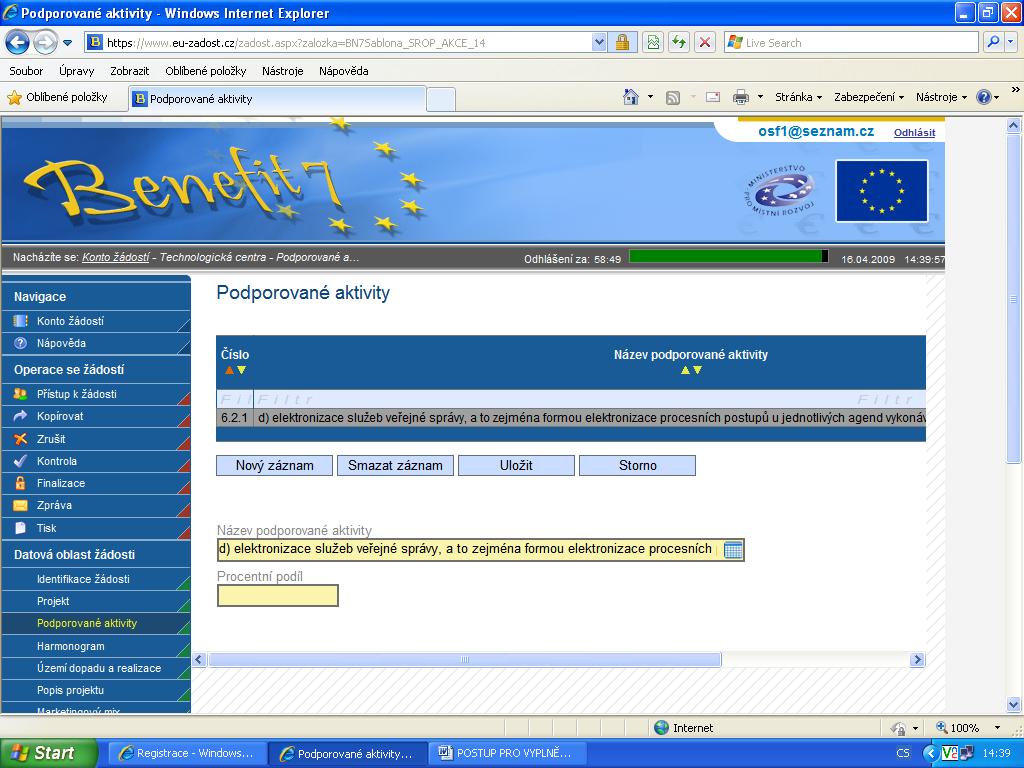Click in the Live Search box
Image resolution: width=1024 pixels, height=768 pixels.
tap(850, 43)
